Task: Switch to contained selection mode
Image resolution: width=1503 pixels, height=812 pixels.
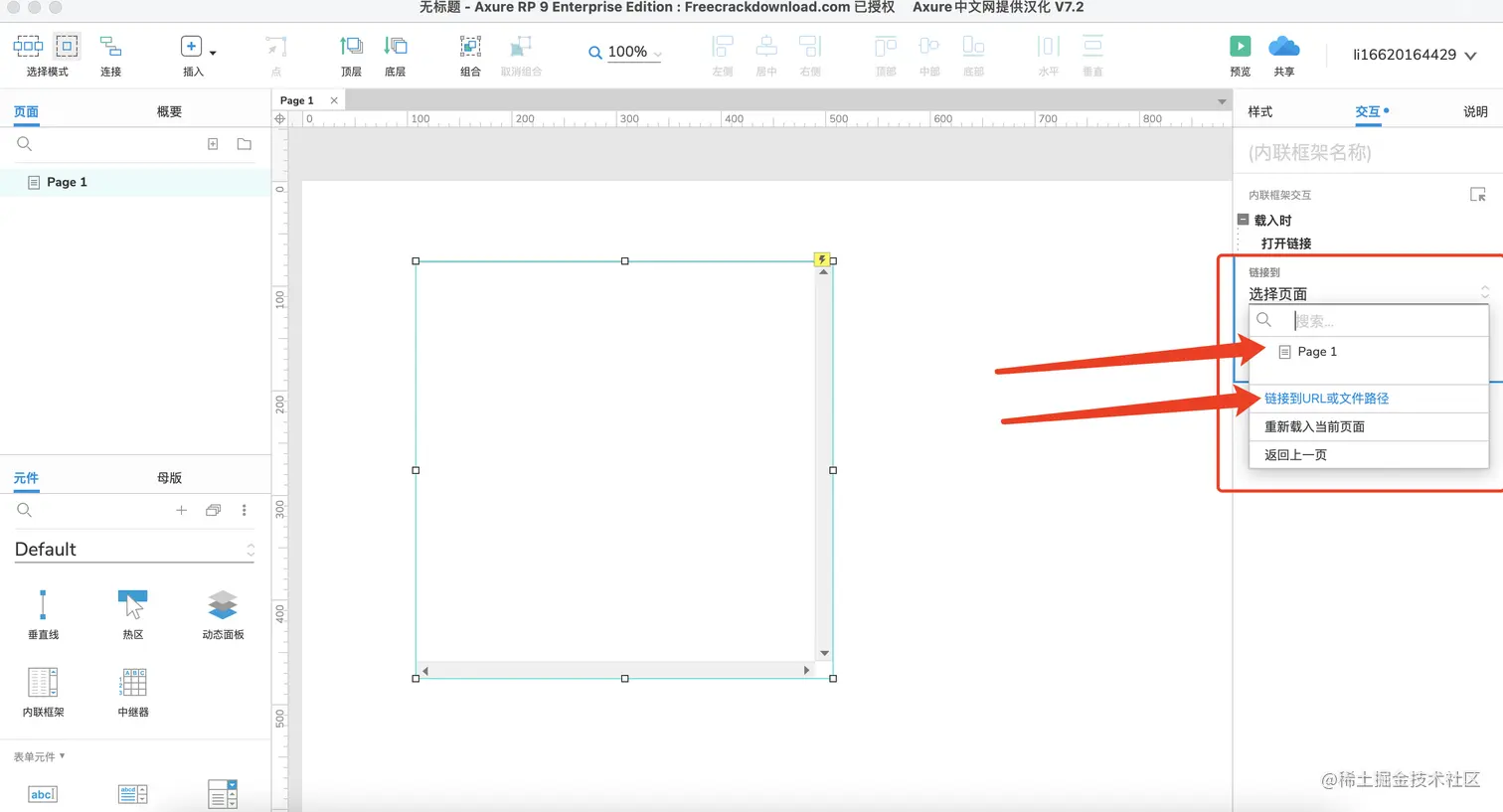Action: point(67,46)
